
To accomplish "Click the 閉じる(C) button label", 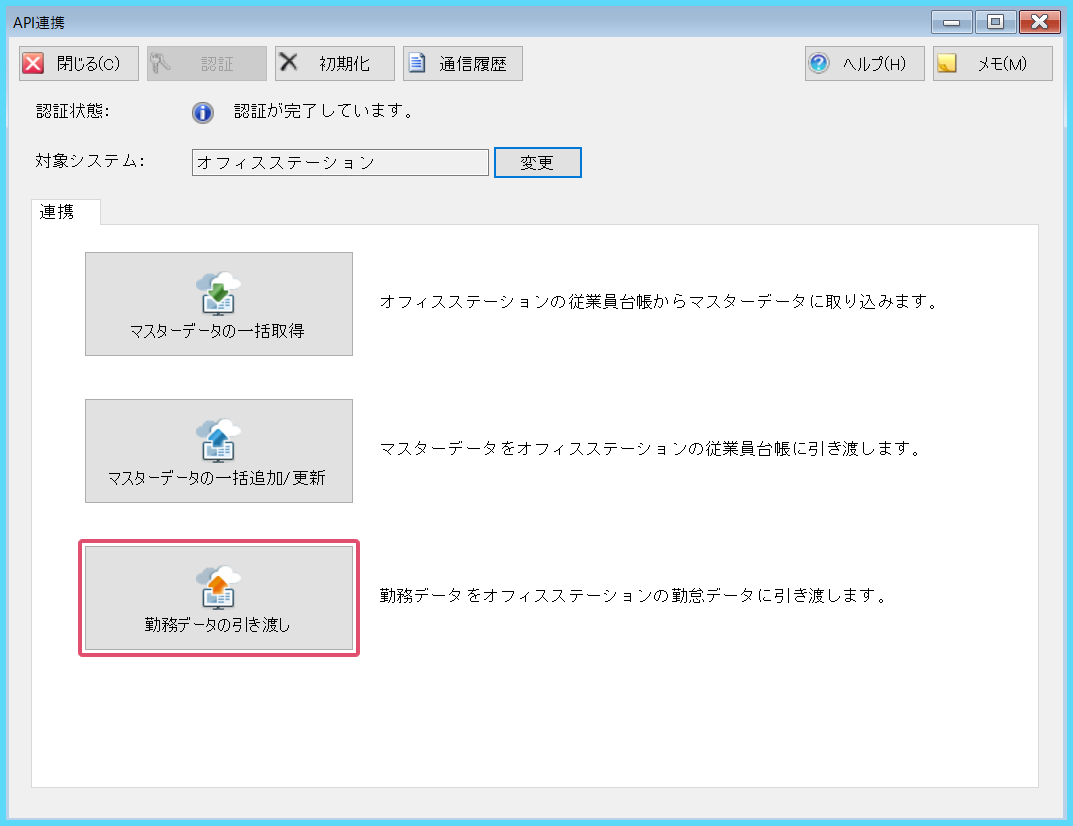I will (x=88, y=64).
